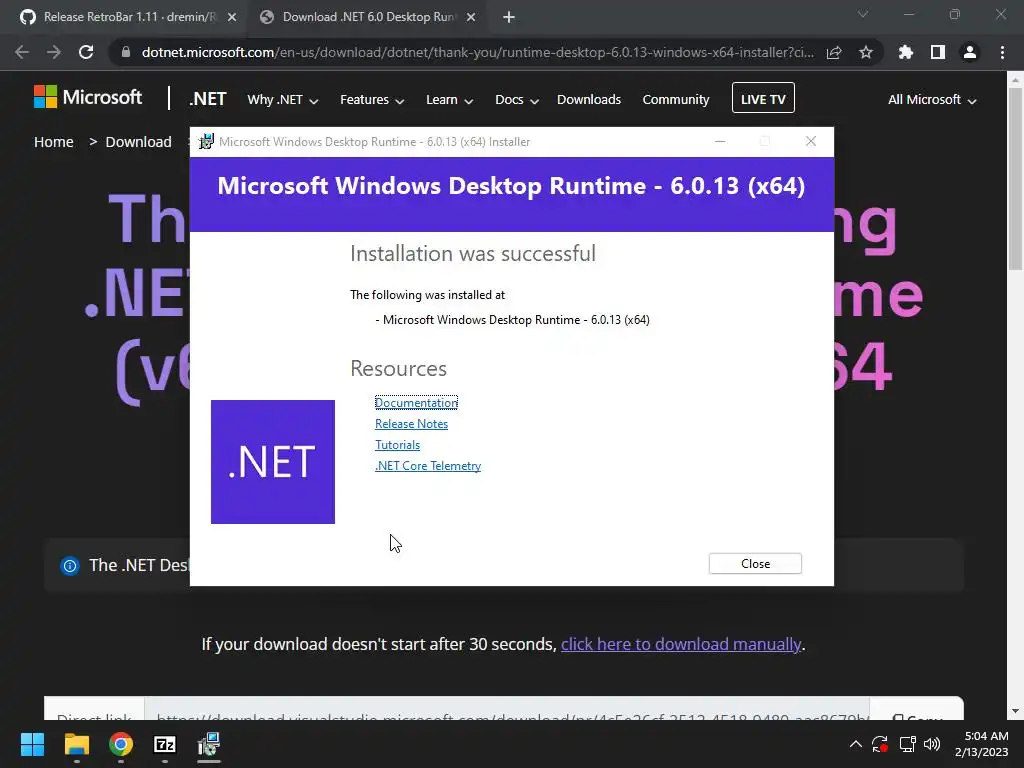1024x768 pixels.
Task: Open Chrome tab search chevron
Action: [x=863, y=14]
